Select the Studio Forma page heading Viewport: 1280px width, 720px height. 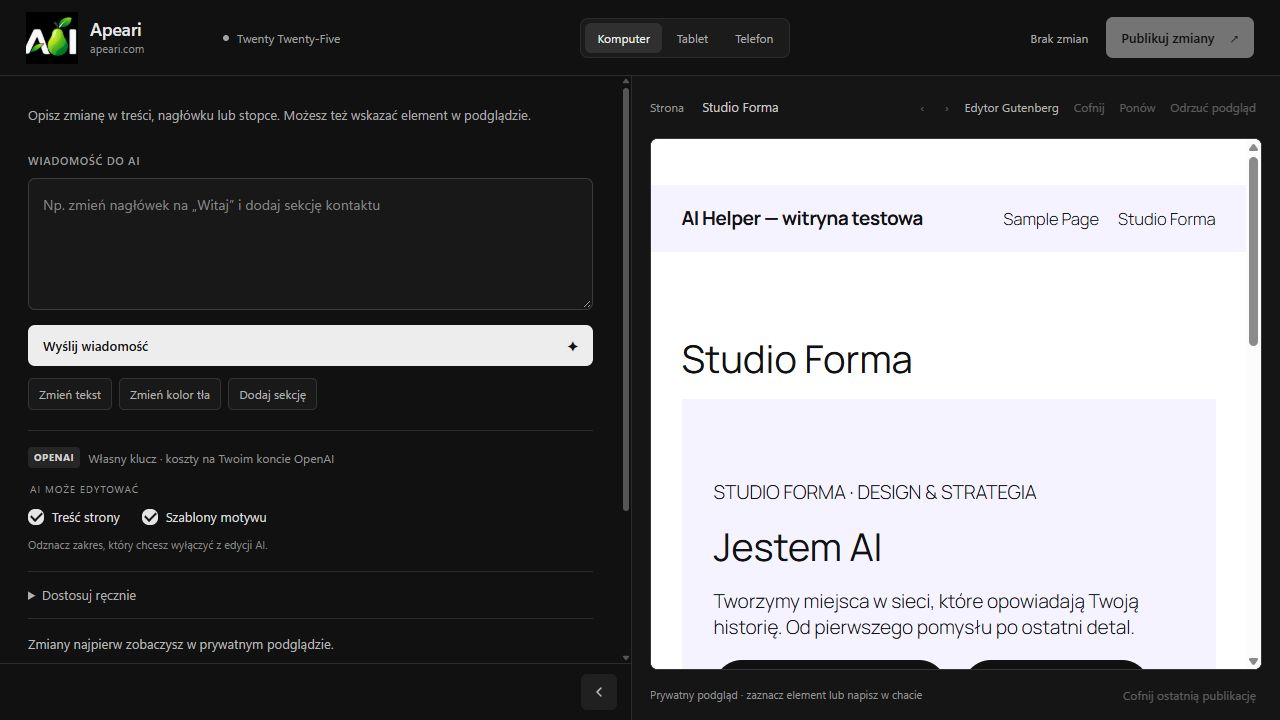coord(796,360)
